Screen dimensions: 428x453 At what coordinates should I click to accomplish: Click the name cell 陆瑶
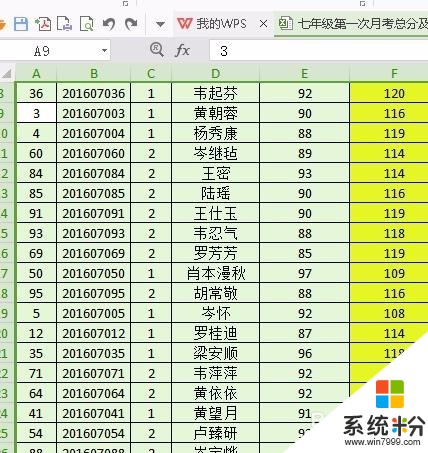(215, 193)
